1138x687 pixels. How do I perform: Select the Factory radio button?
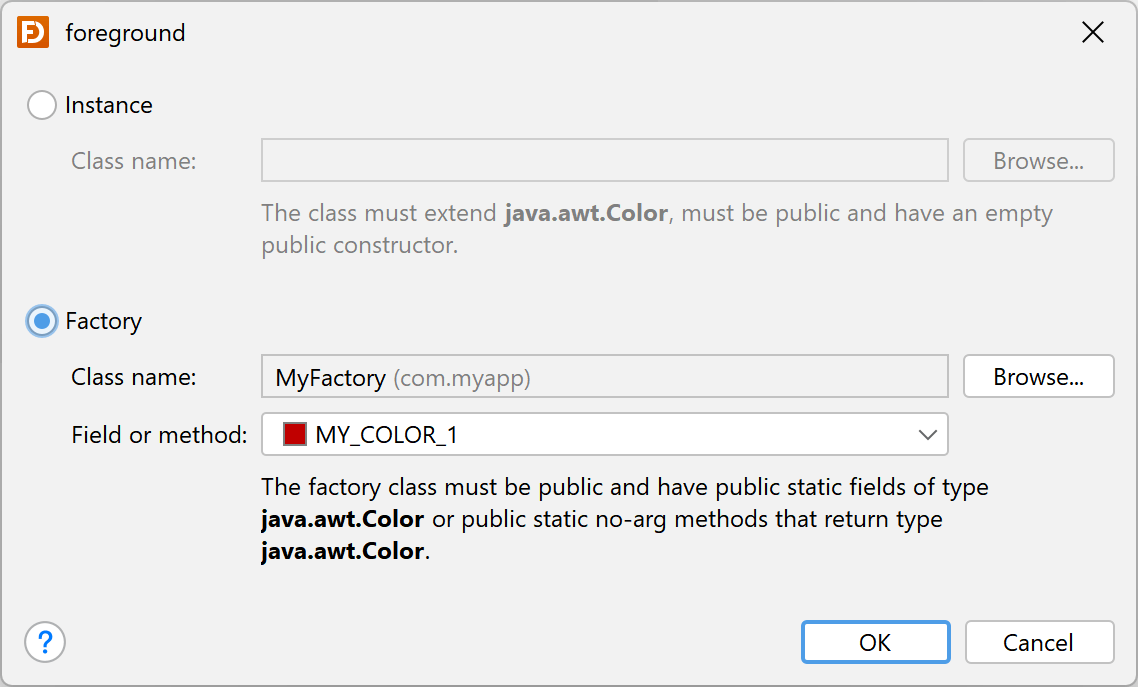[x=41, y=321]
